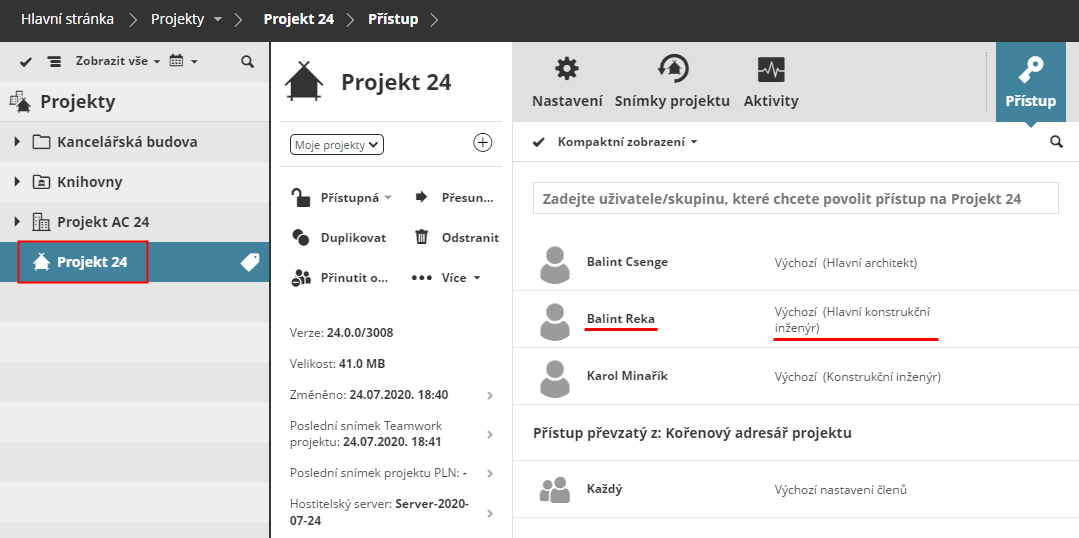Open the Moje projekty combo box
The height and width of the screenshot is (538, 1079).
click(x=338, y=145)
